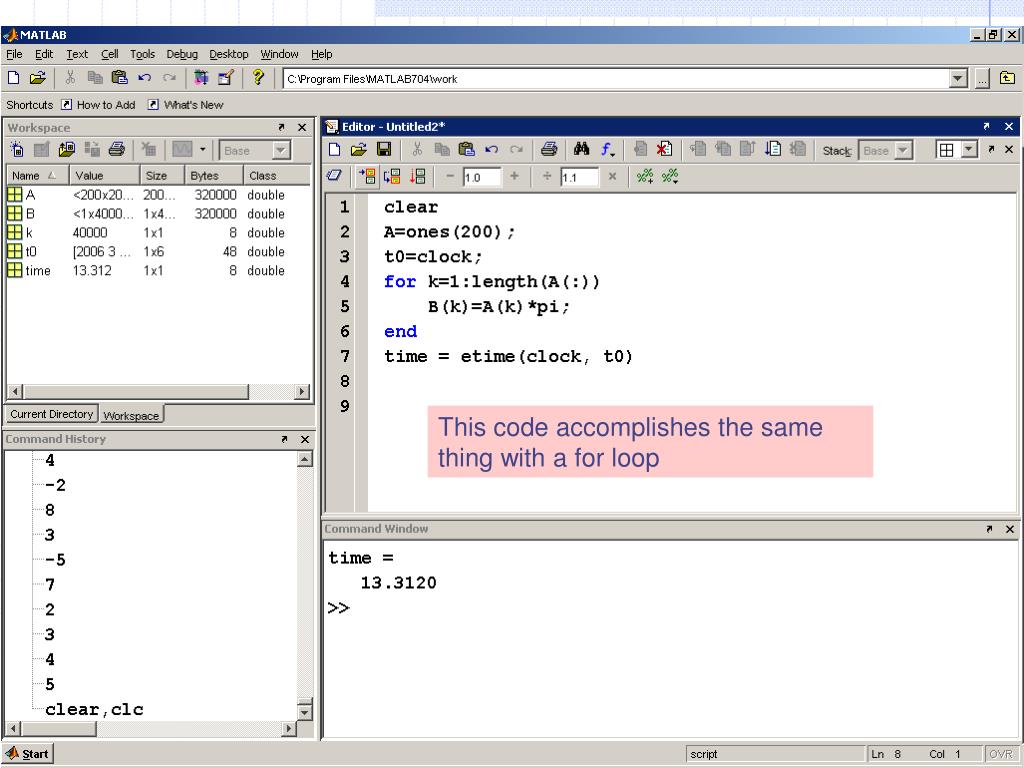Click Open file icon in Editor toolbar
Viewport: 1024px width, 768px height.
(x=359, y=150)
